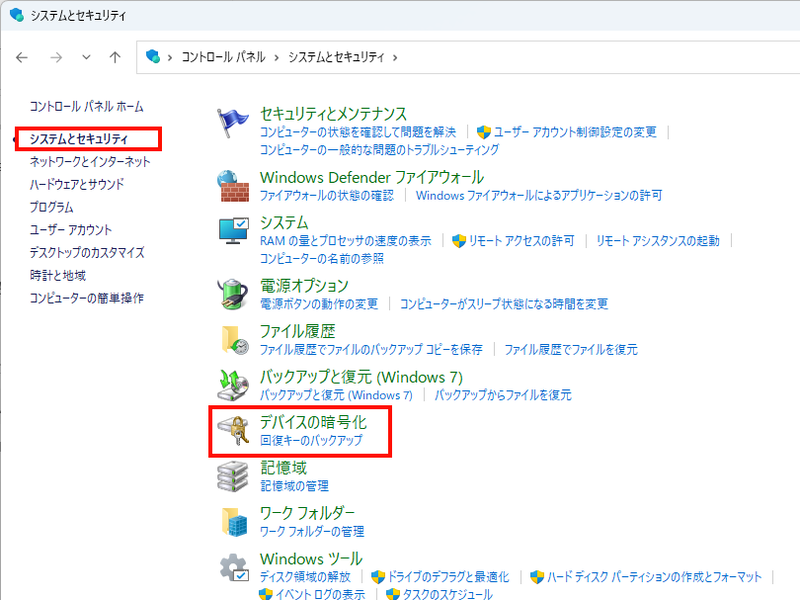Click リモート アクセスの許可 link

point(521,241)
